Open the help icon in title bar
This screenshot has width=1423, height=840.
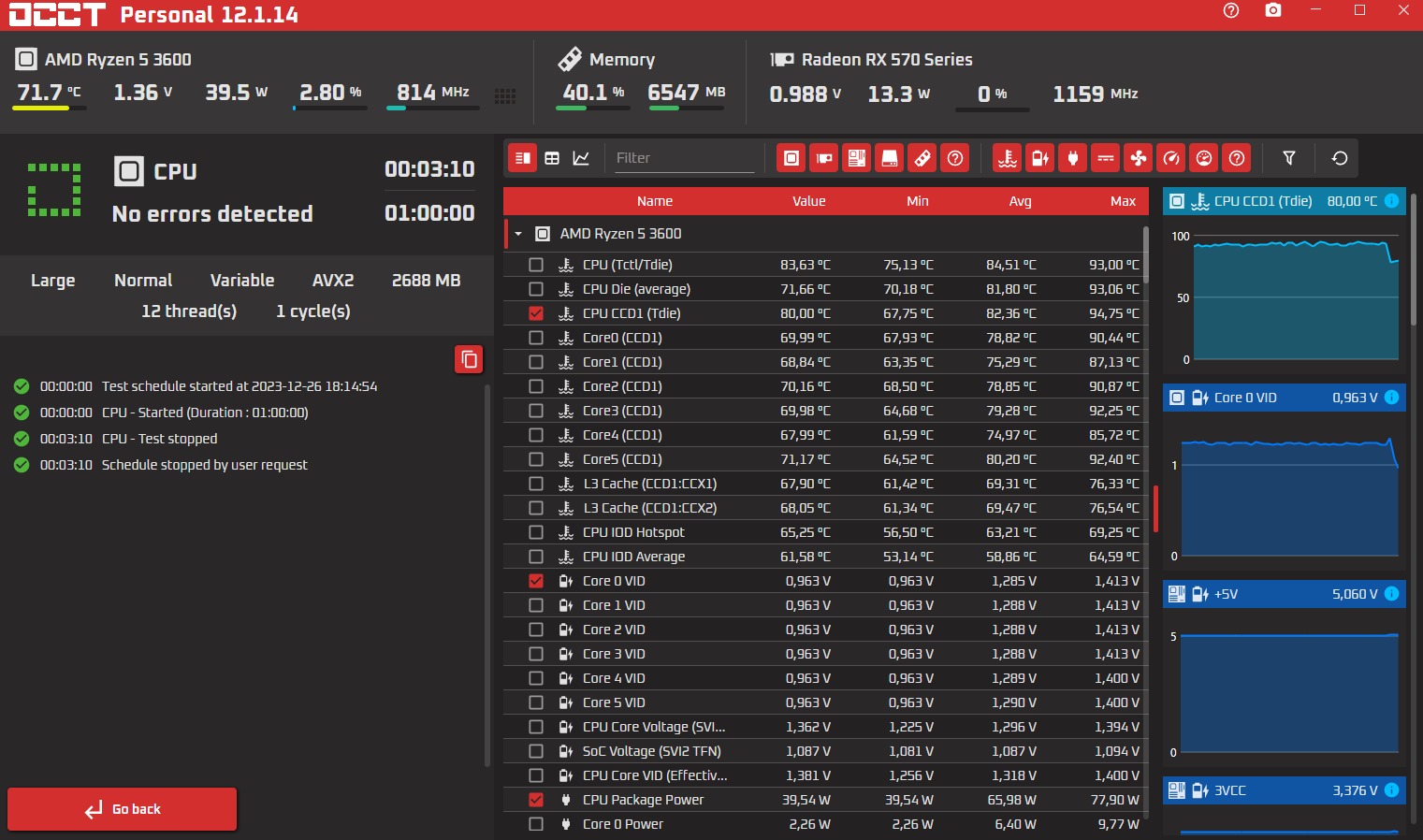[x=1231, y=10]
